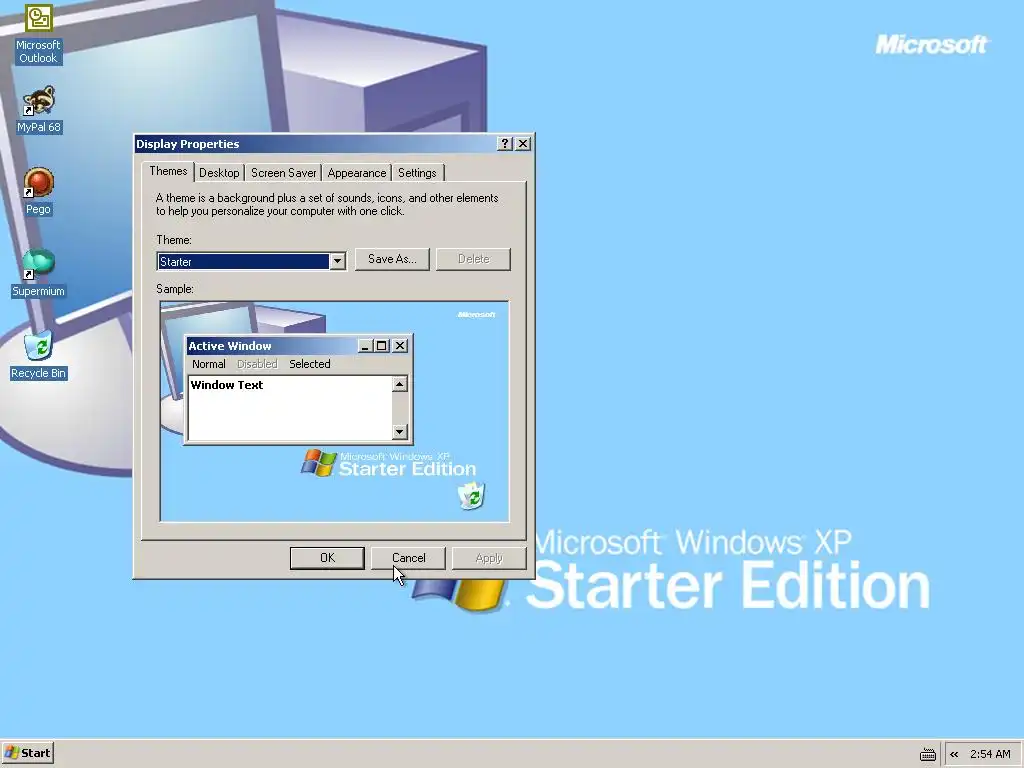The height and width of the screenshot is (768, 1024).
Task: Click the Normal menu item in sample
Action: click(208, 364)
